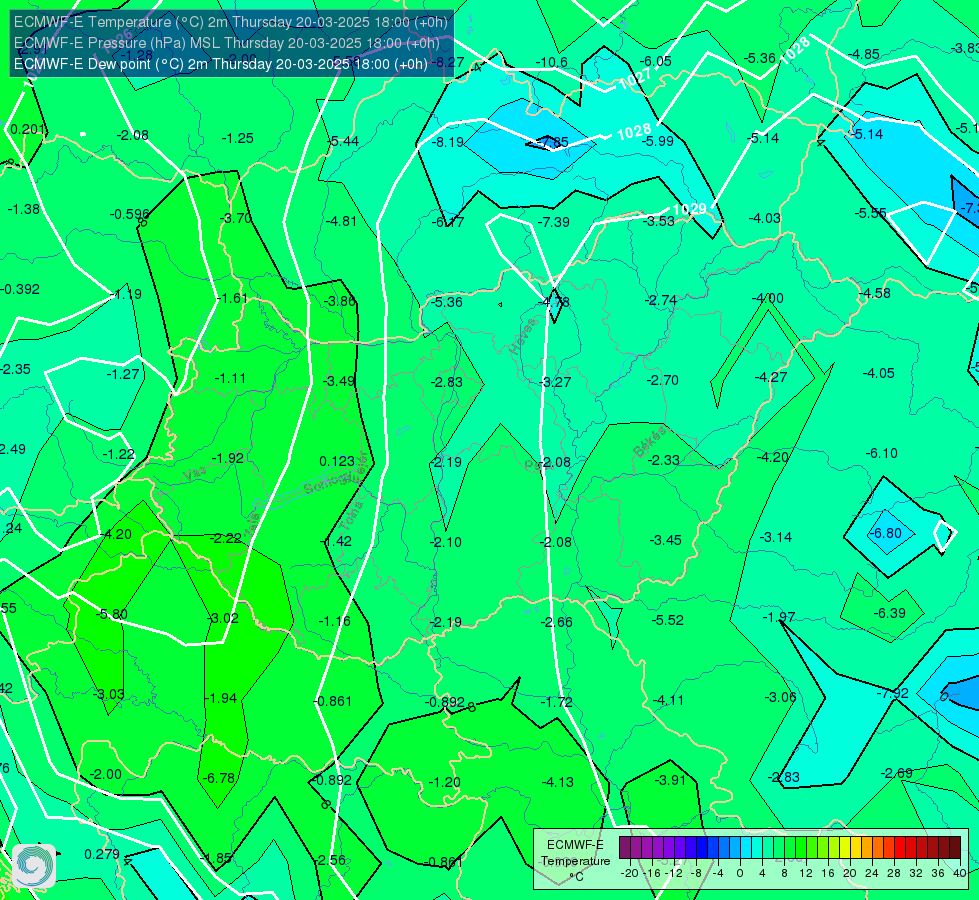
Task: Click the Békés county label
Action: (x=650, y=442)
